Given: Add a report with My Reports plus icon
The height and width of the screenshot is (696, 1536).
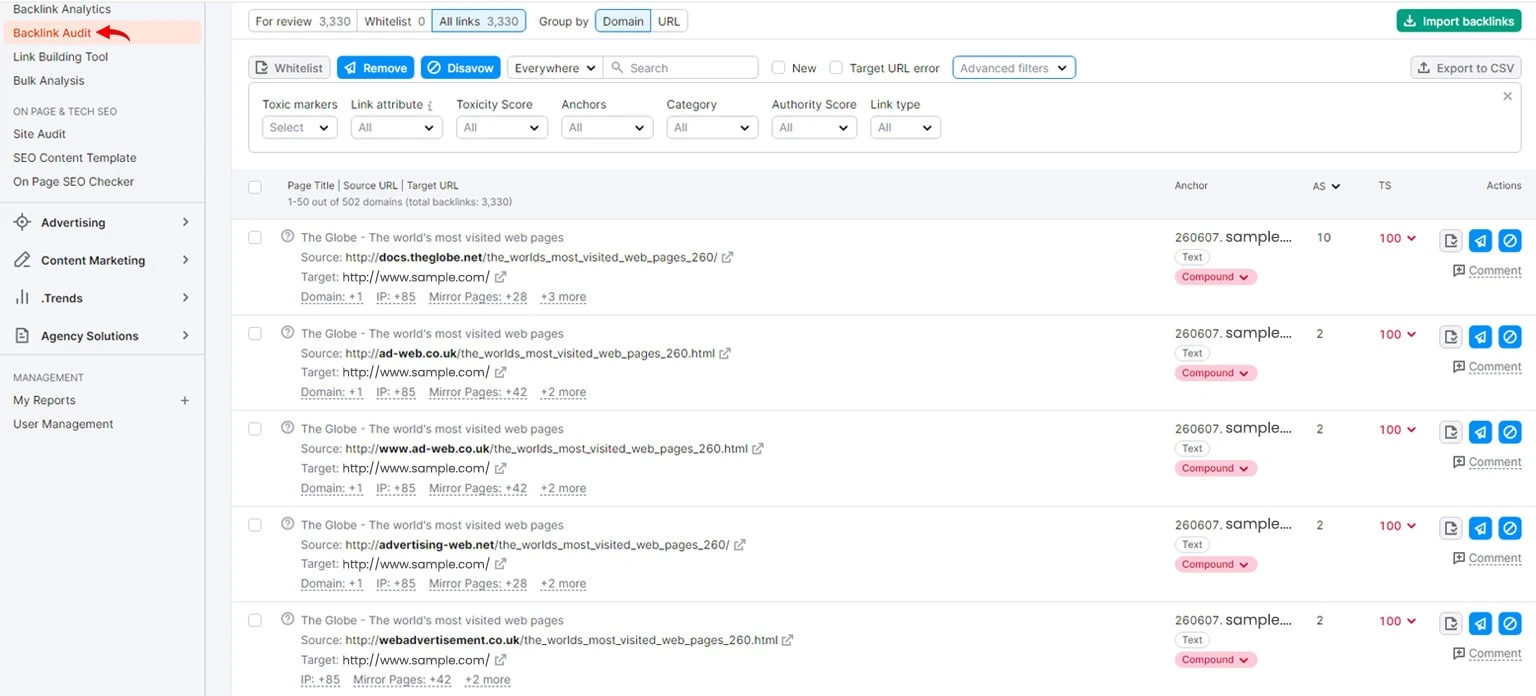Looking at the screenshot, I should (184, 400).
